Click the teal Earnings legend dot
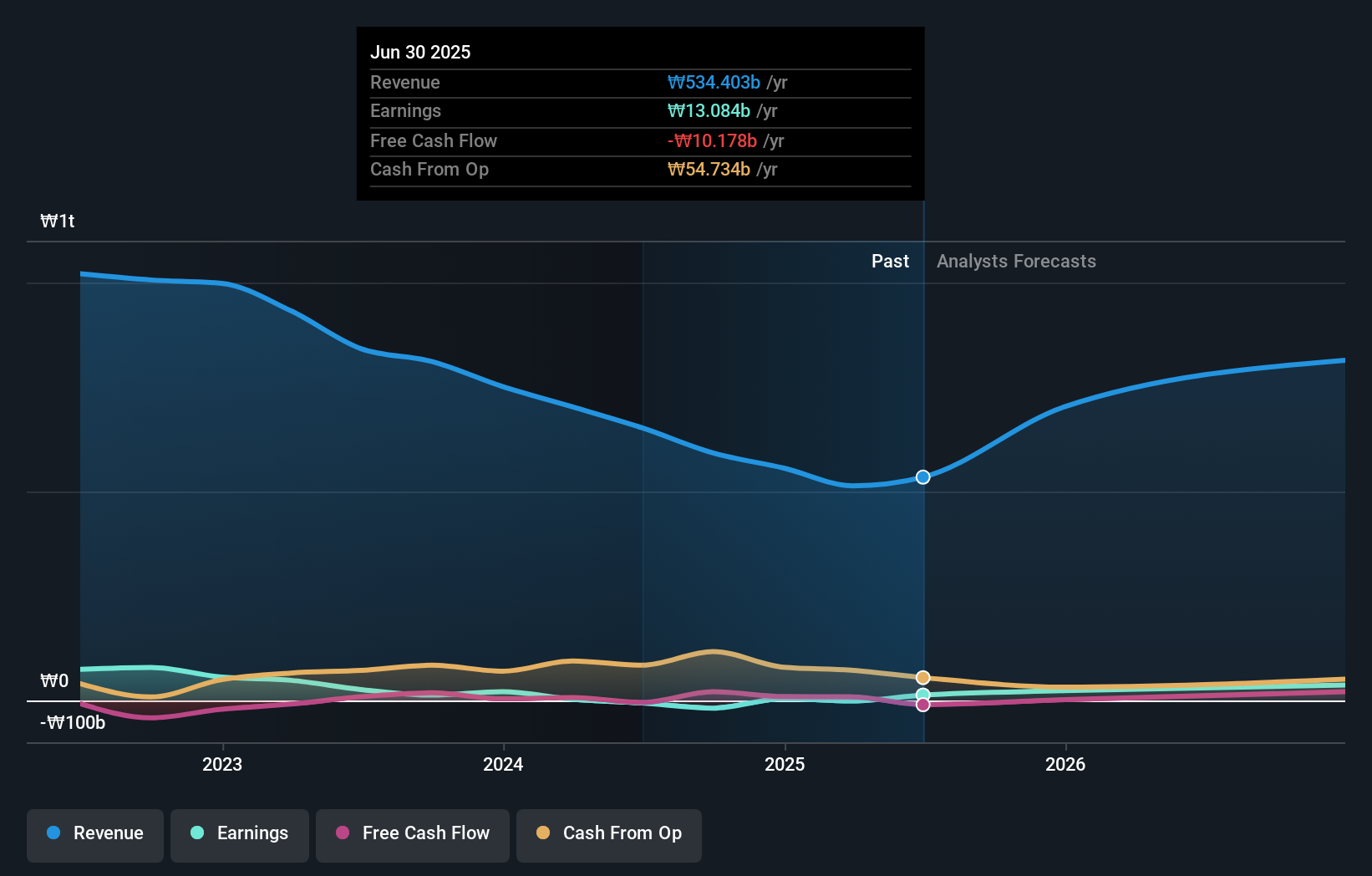This screenshot has width=1372, height=876. click(x=196, y=833)
